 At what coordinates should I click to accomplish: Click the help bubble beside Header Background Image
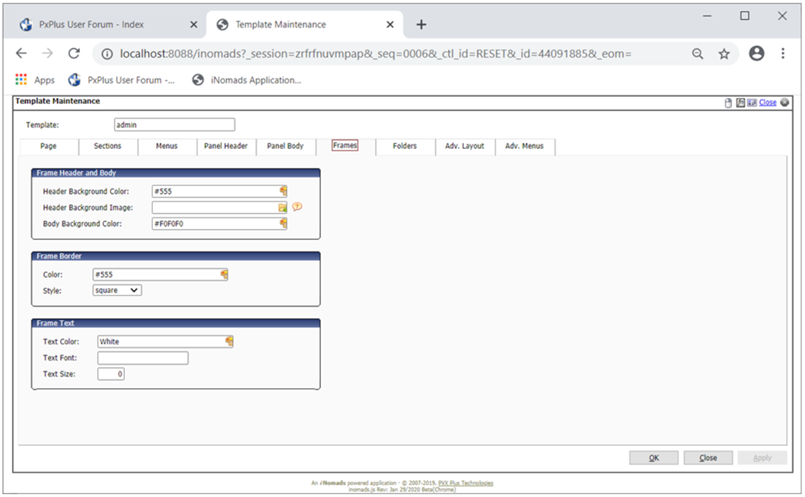[297, 207]
